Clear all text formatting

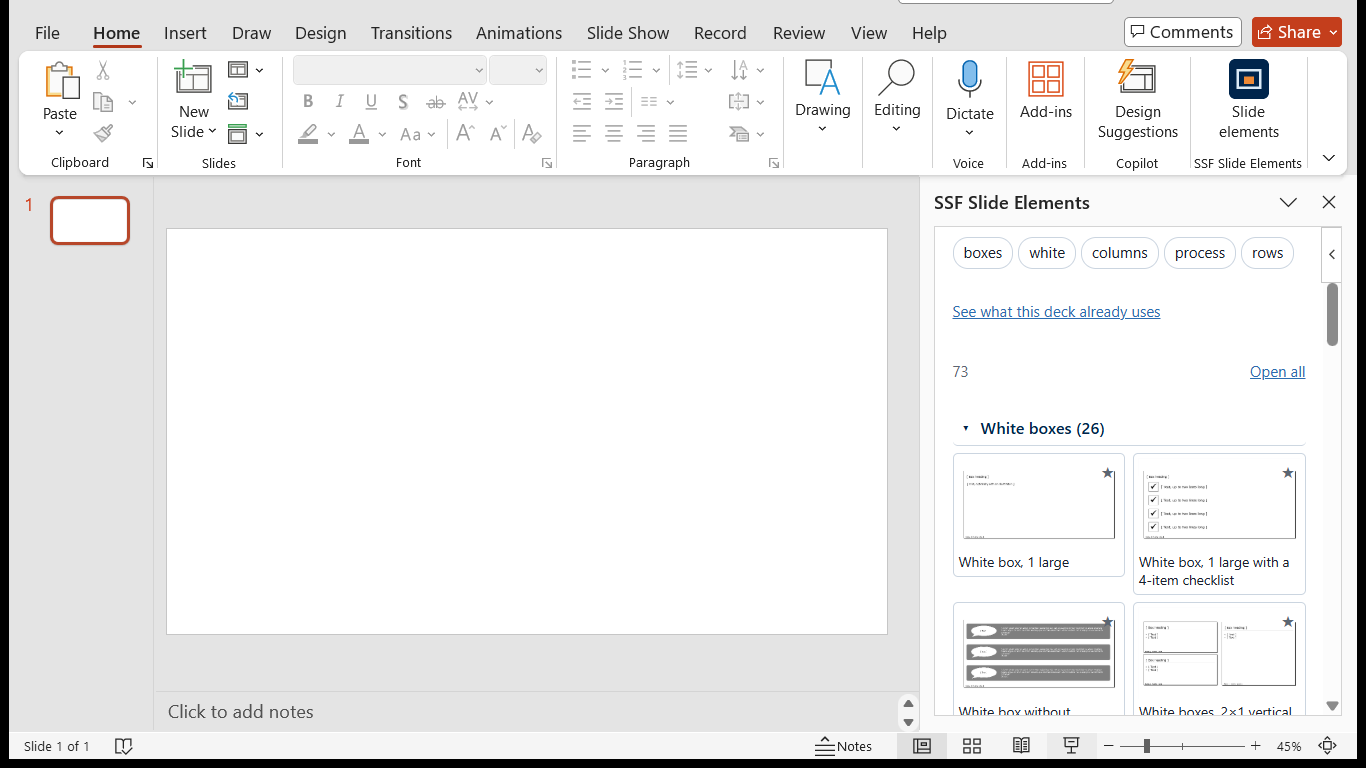(x=531, y=133)
